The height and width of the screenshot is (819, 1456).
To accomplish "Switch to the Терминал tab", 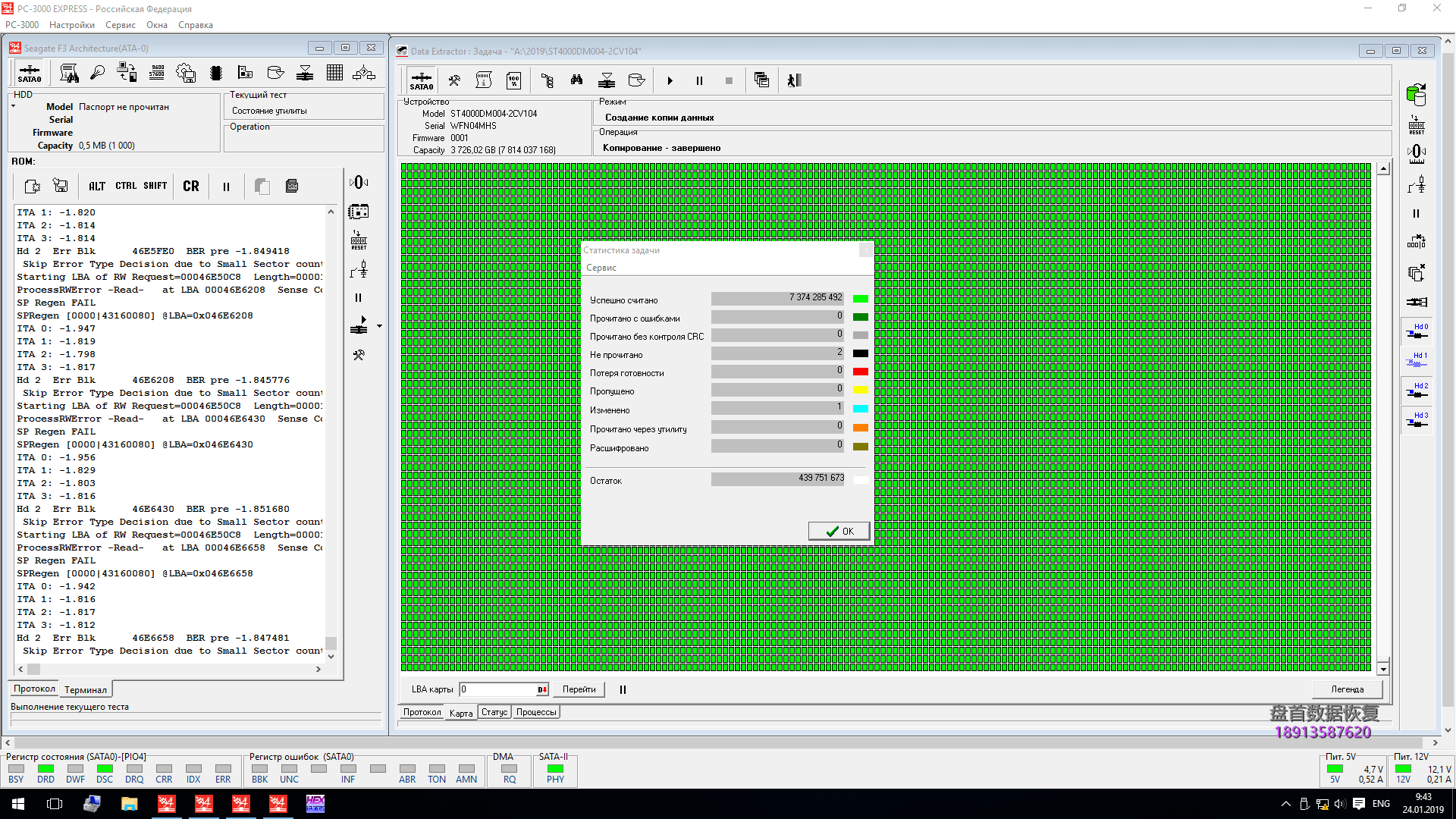I will (85, 690).
